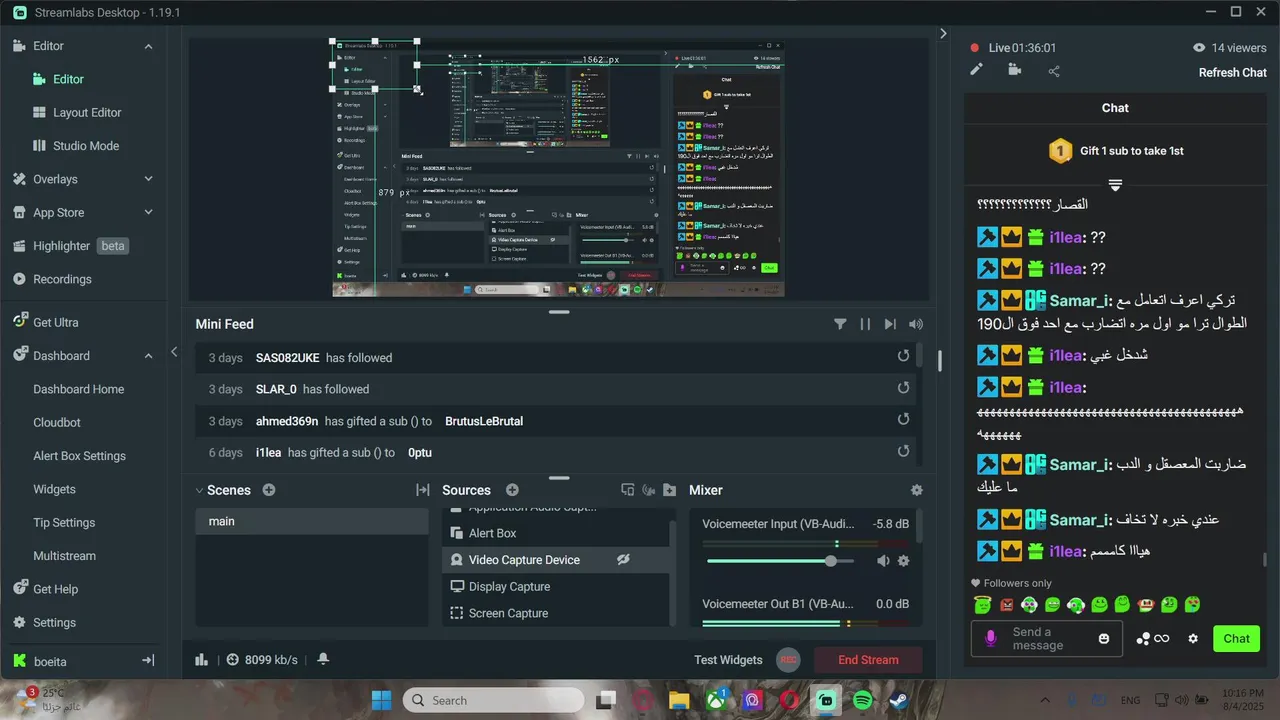This screenshot has height=720, width=1280.
Task: Expand hype leaderboard arrow under Gift sub
Action: coord(1115,185)
